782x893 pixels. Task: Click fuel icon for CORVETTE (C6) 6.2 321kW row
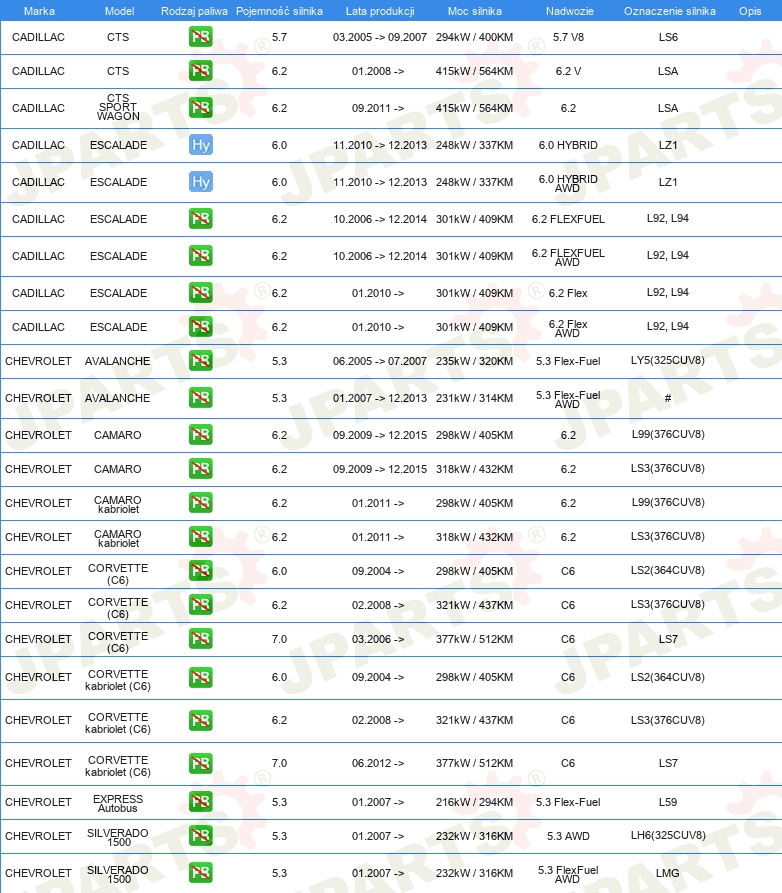200,605
